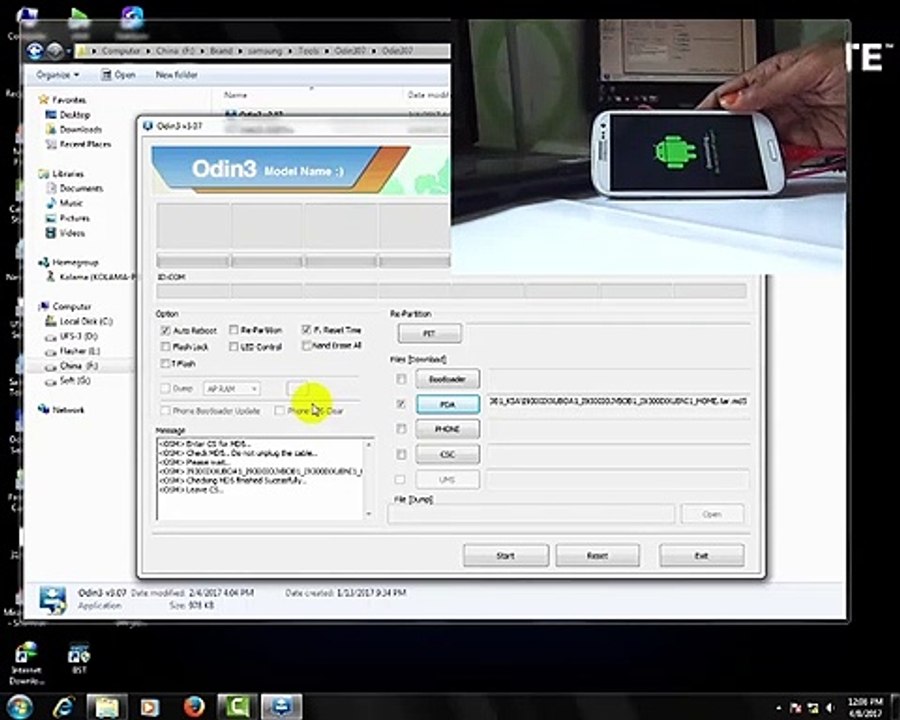This screenshot has width=900, height=720.
Task: Click Action Center flag in tray
Action: [x=796, y=707]
